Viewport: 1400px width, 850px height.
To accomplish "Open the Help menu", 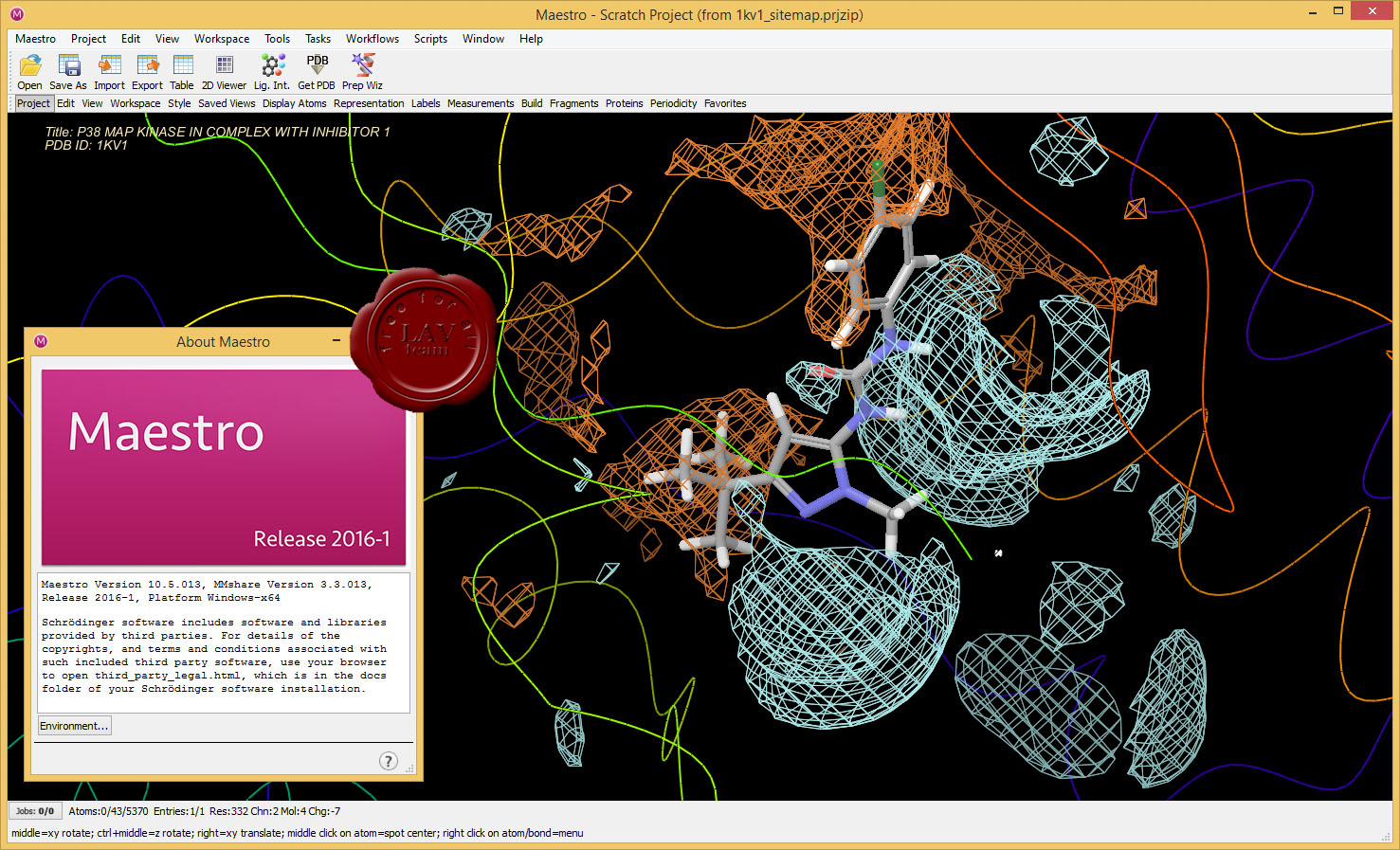I will pyautogui.click(x=531, y=39).
